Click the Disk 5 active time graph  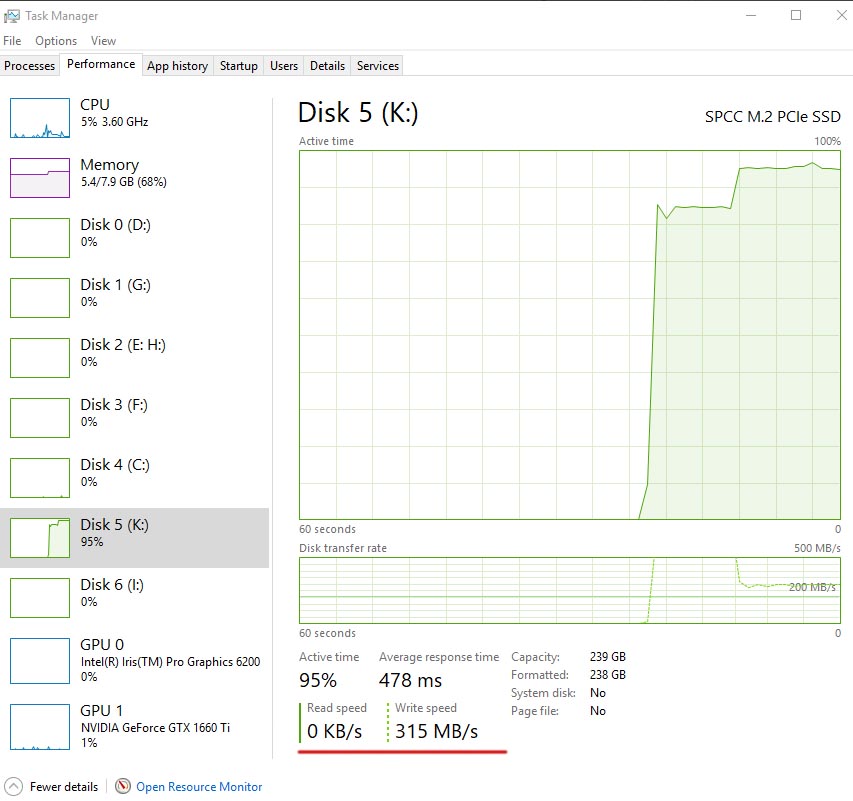pos(570,335)
